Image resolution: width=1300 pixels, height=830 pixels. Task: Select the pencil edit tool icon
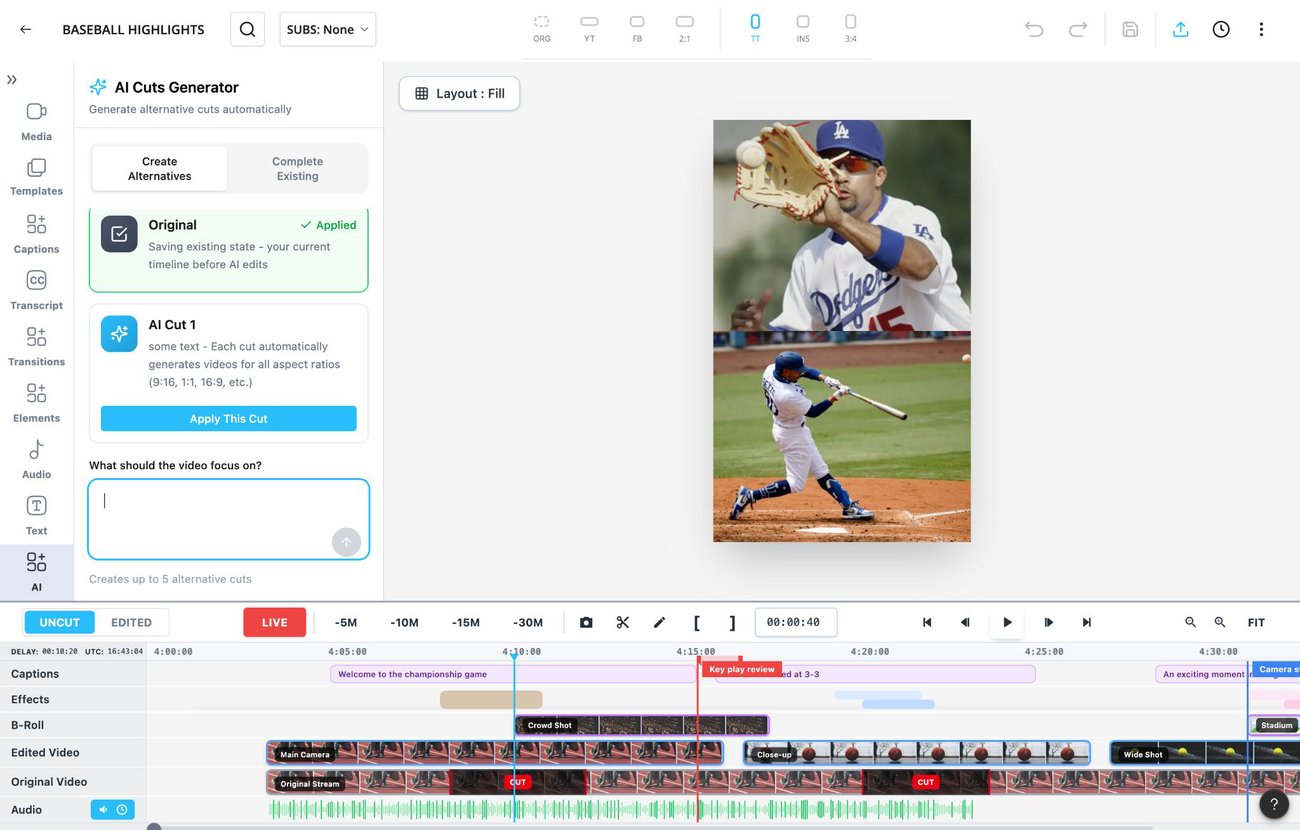[x=659, y=622]
